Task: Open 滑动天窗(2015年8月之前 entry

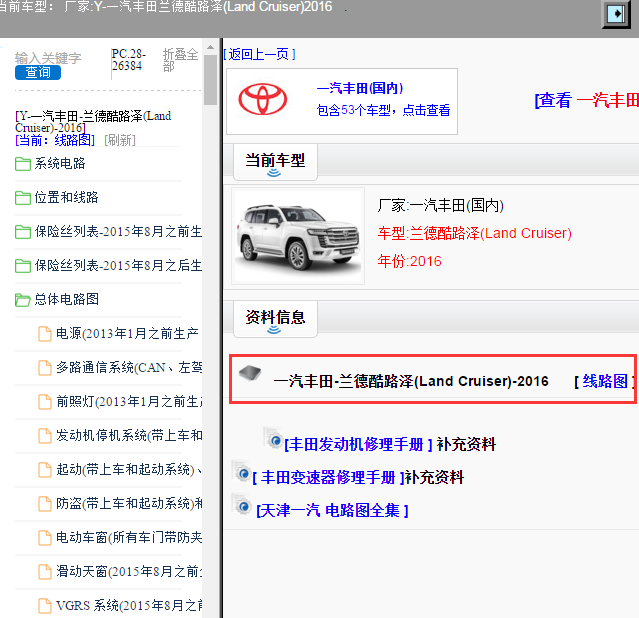Action: [x=129, y=572]
